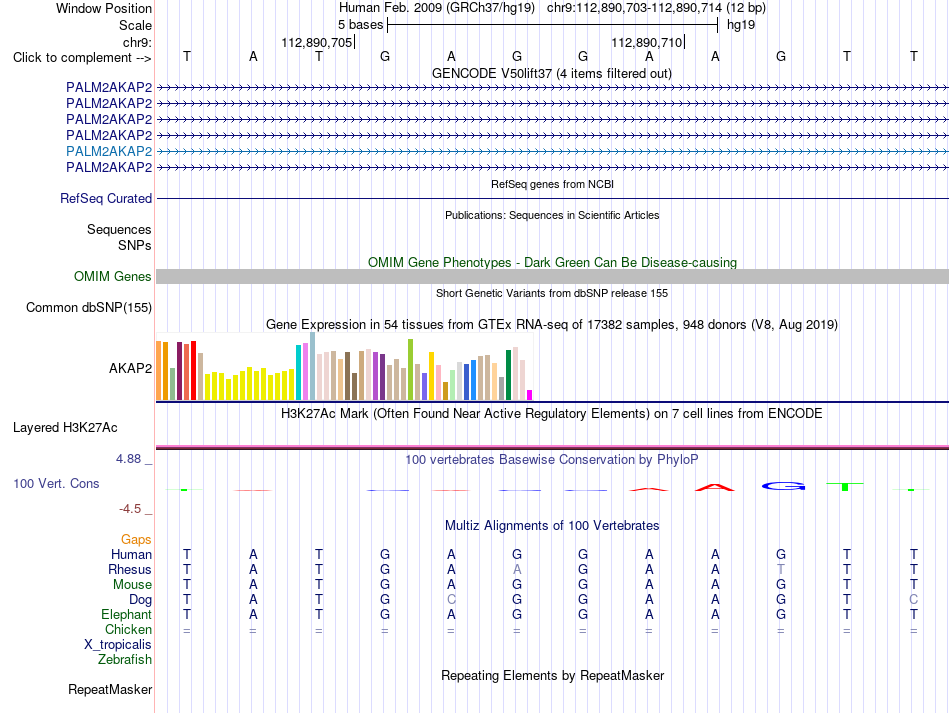Click the 100 Vert. Cons track label

[56, 483]
